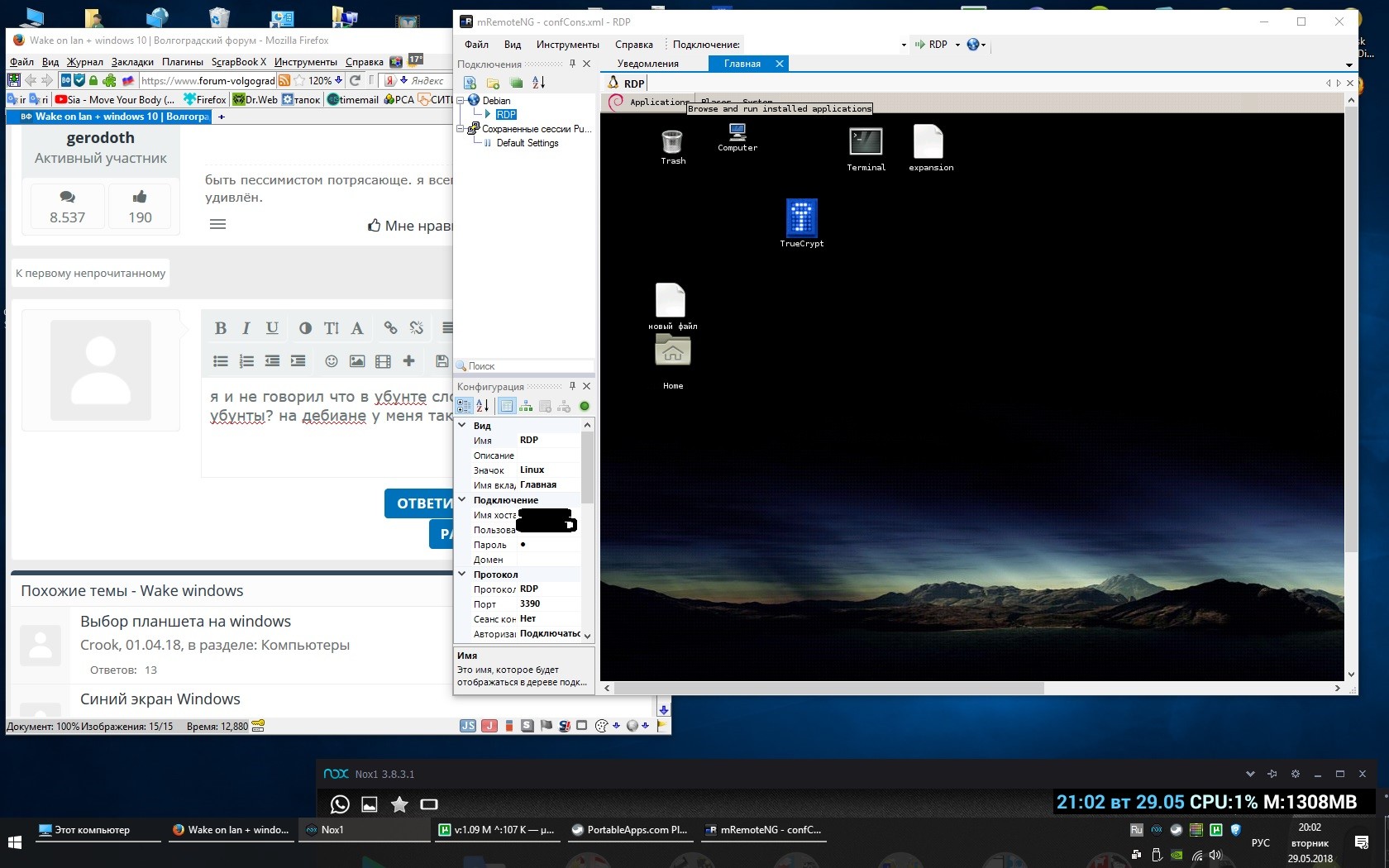Open the Выбор планшета на windows thread
Viewport: 1389px width, 868px height.
(185, 622)
